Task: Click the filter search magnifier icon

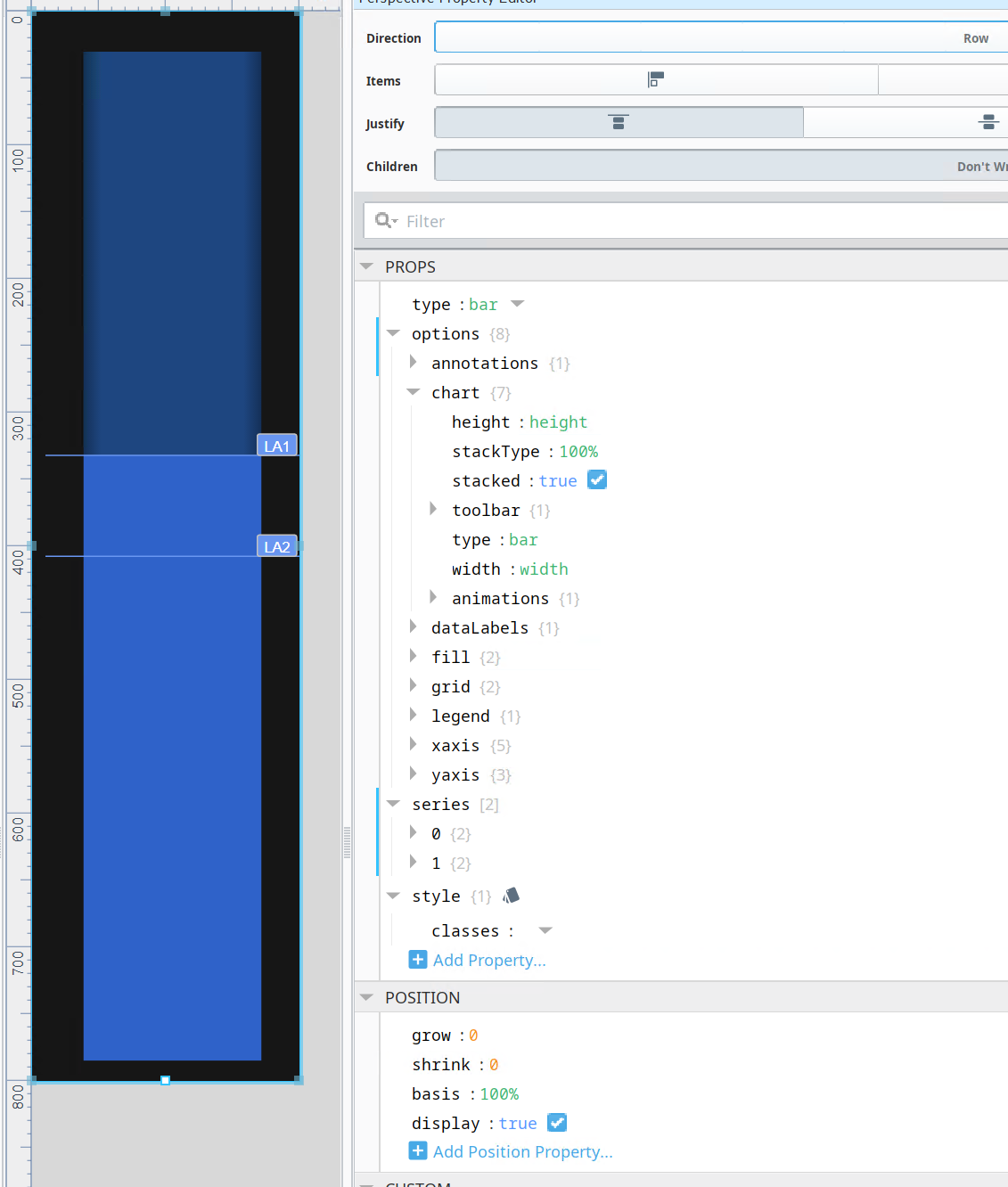Action: coord(385,221)
